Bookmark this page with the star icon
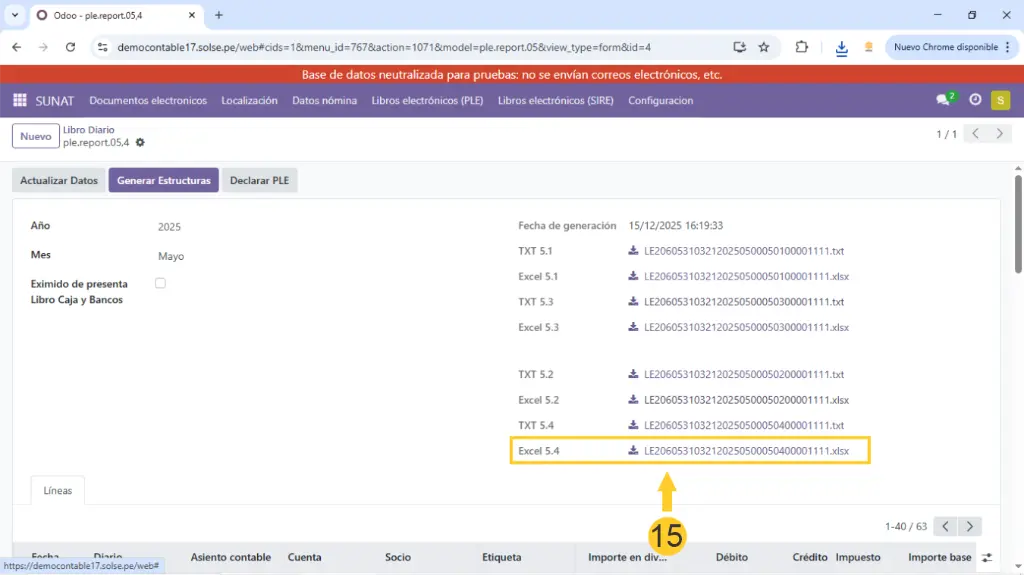 764,47
